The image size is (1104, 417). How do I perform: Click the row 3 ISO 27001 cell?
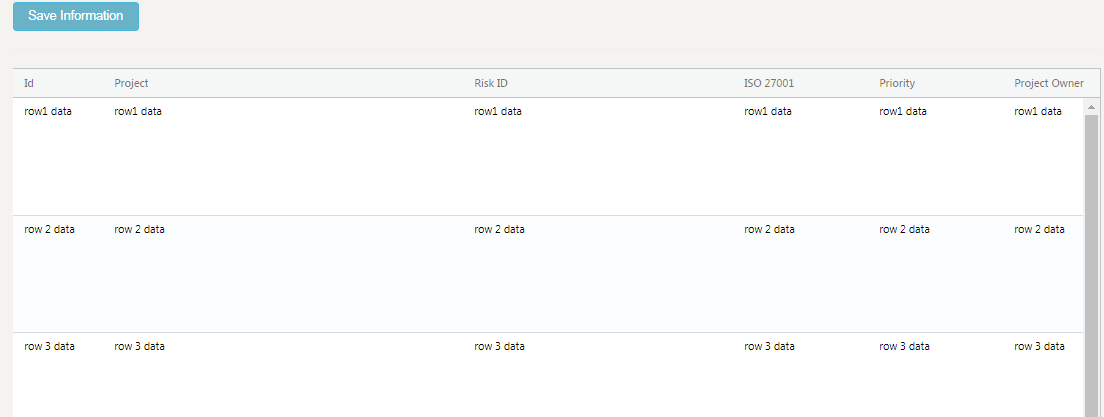click(x=769, y=346)
